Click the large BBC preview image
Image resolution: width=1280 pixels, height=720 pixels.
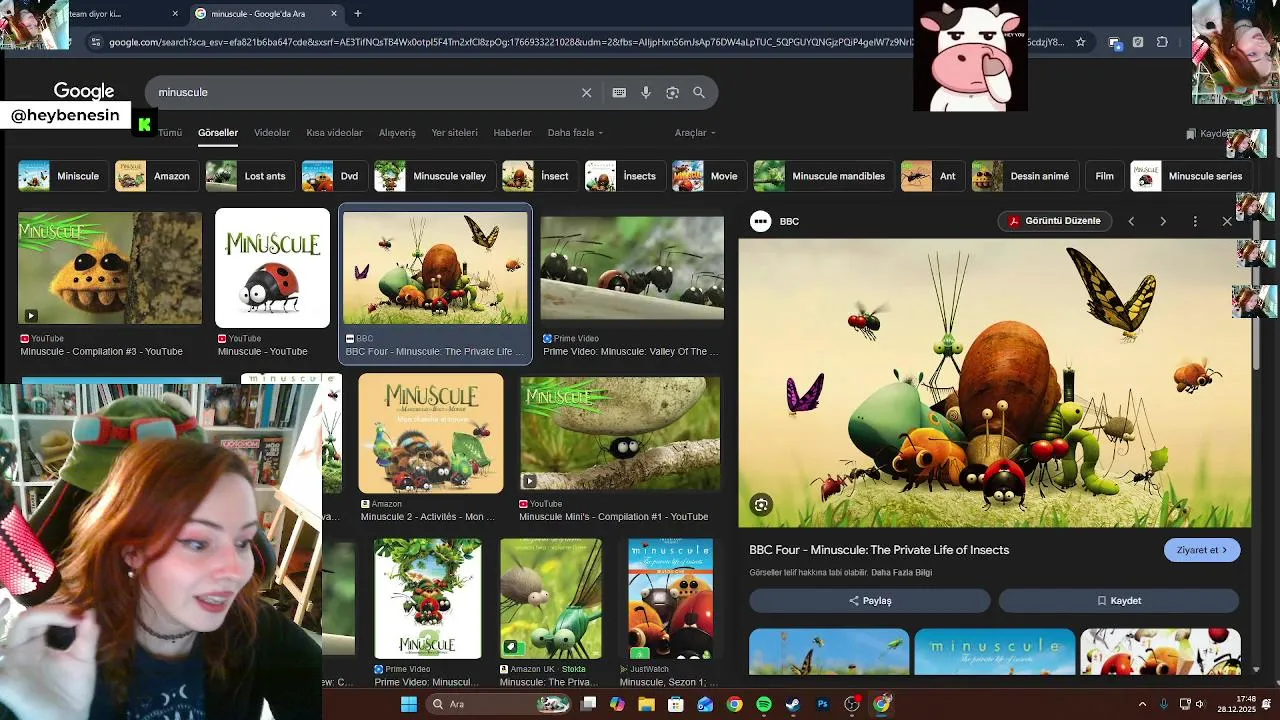tap(995, 383)
